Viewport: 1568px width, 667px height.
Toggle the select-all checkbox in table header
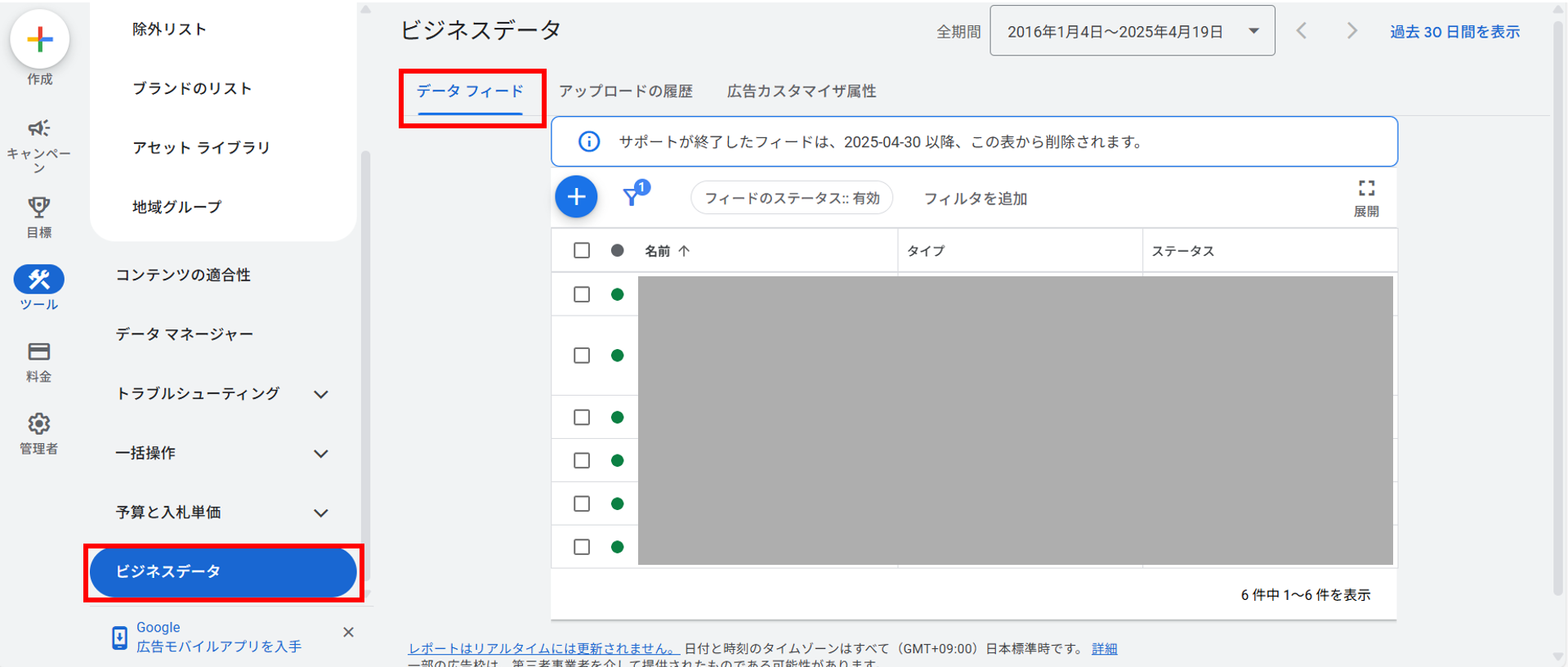582,250
